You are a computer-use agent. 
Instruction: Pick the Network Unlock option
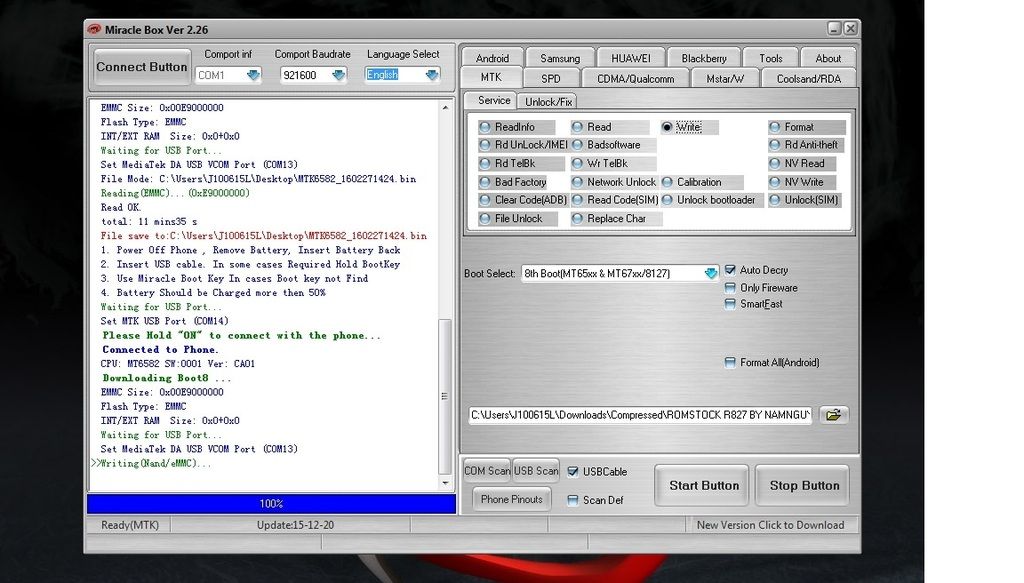coord(578,182)
